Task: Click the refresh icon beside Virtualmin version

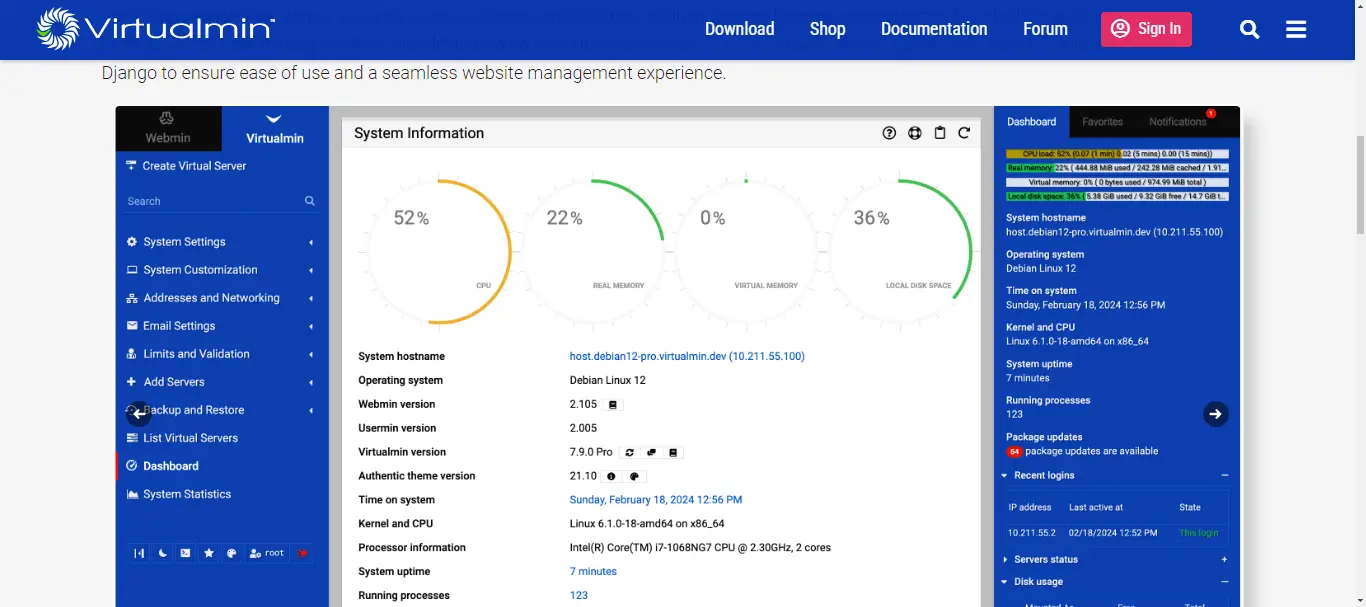Action: coord(630,453)
